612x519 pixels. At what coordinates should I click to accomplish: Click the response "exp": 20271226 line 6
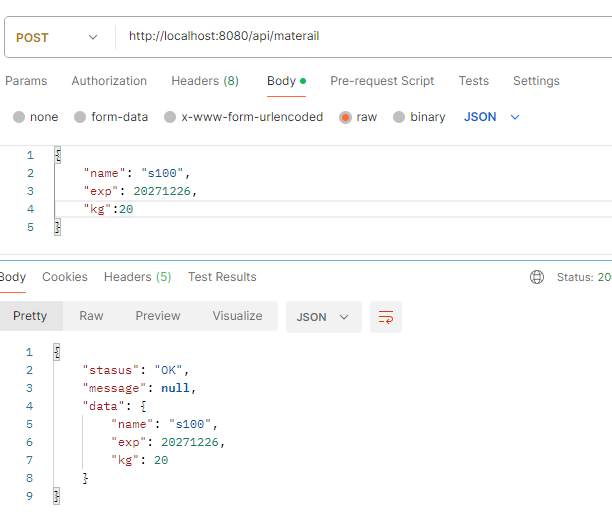[168, 442]
